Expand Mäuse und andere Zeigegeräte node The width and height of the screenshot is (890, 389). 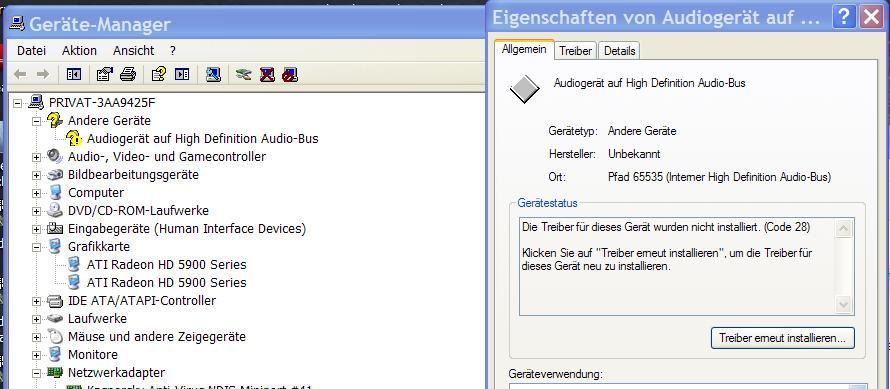click(x=36, y=337)
